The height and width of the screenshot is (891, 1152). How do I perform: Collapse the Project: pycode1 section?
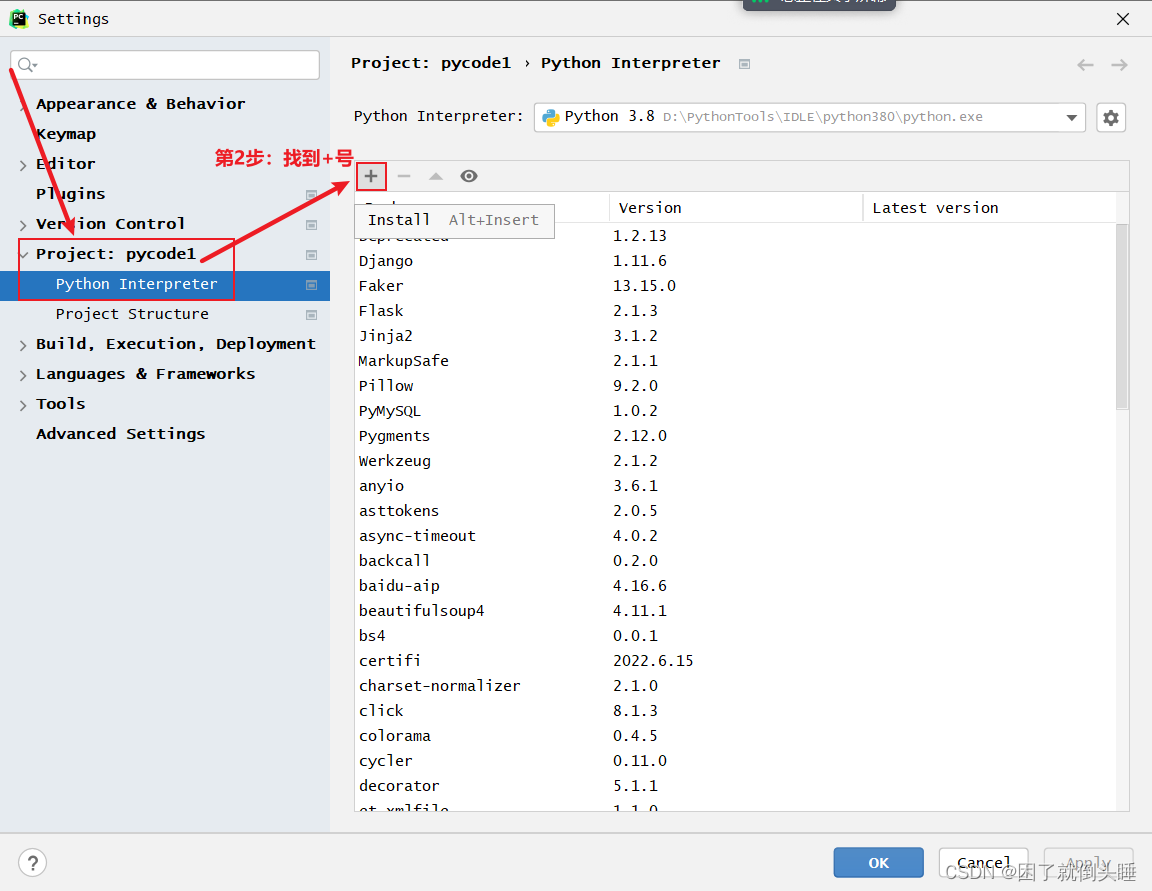pyautogui.click(x=24, y=255)
